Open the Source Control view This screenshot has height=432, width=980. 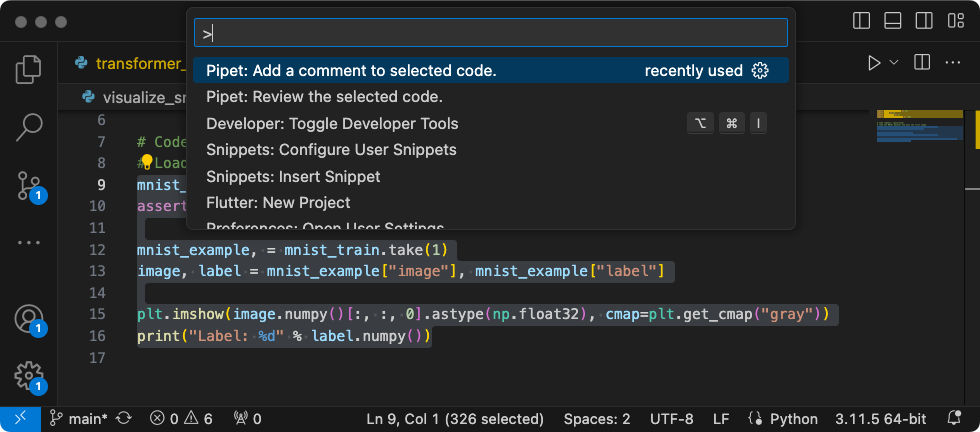(x=29, y=185)
